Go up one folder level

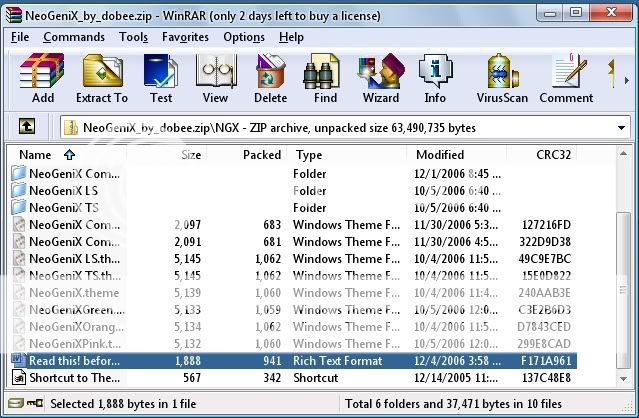(28, 127)
